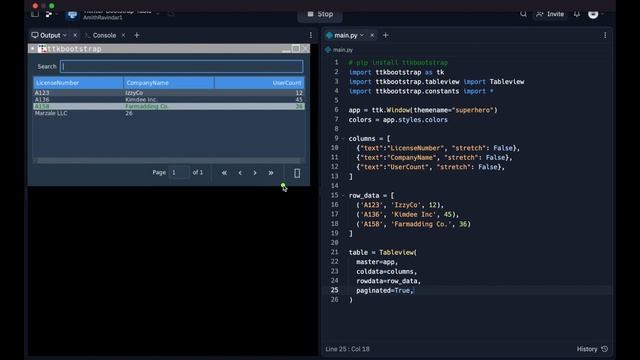The image size is (640, 360).
Task: Close the Console tab
Action: [x=123, y=36]
